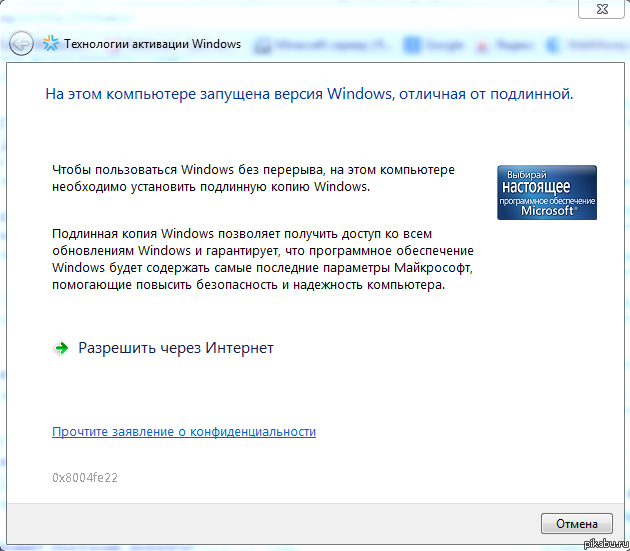Image resolution: width=630 pixels, height=551 pixels.
Task: Click the genuine Microsoft software badge
Action: pyautogui.click(x=547, y=193)
